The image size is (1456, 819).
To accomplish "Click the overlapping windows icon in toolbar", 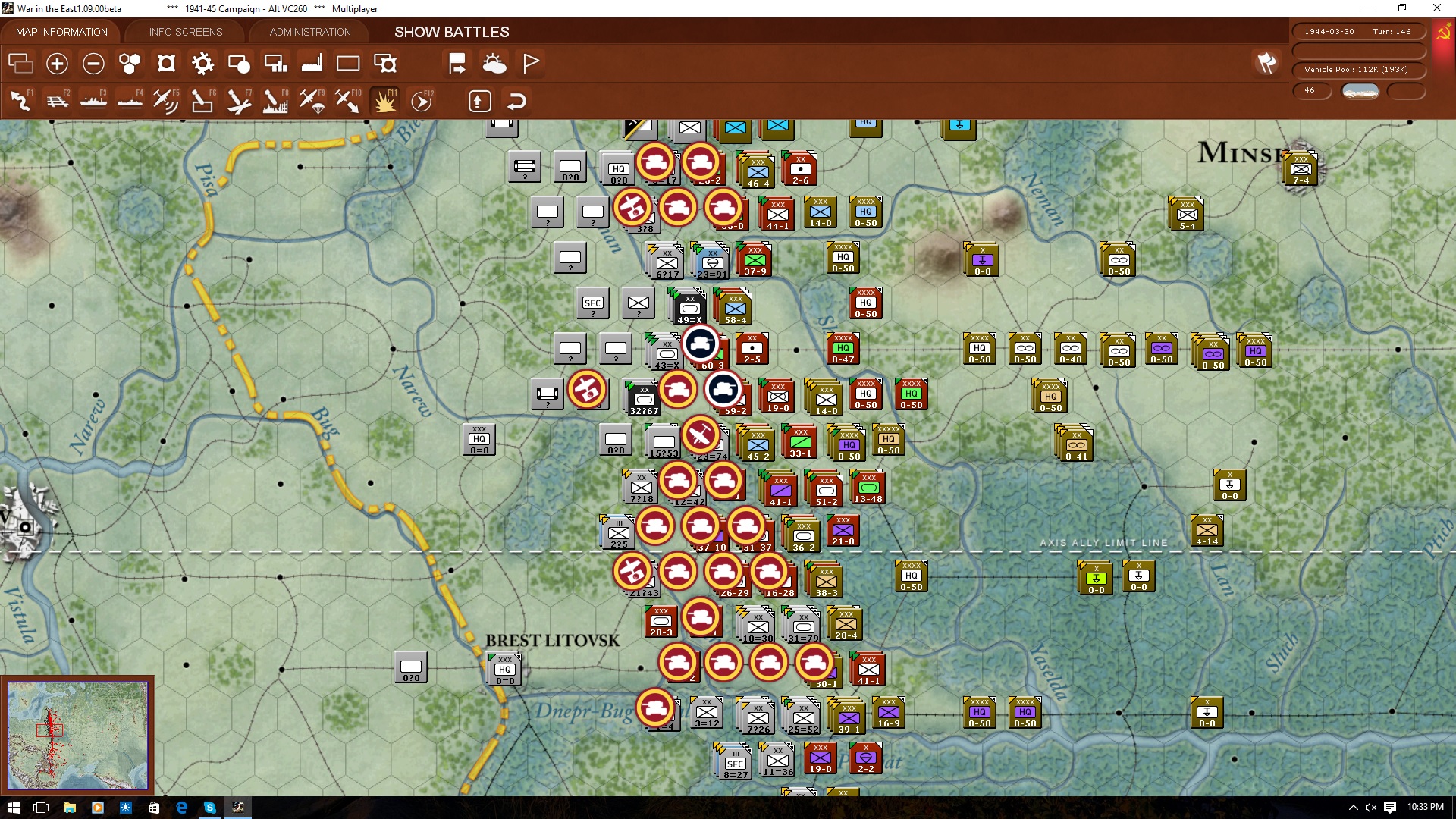I will point(20,64).
